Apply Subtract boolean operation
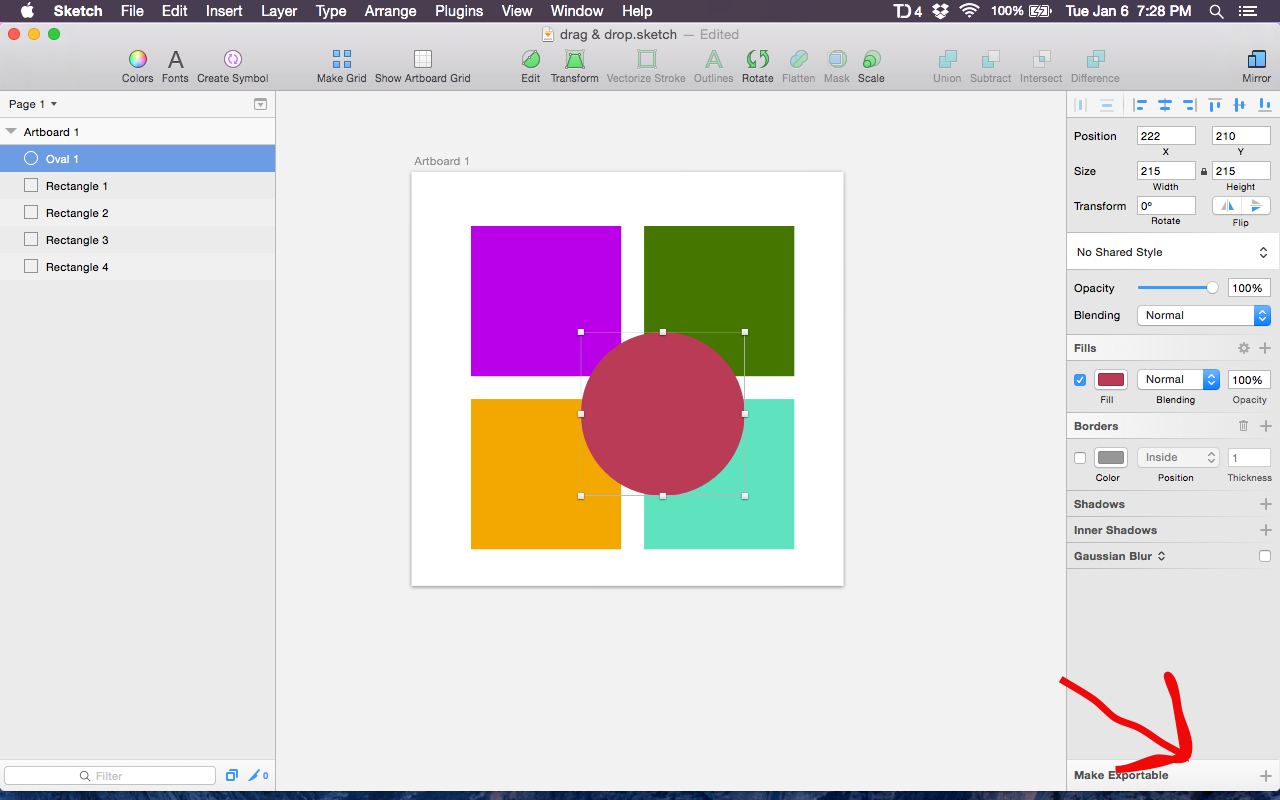The height and width of the screenshot is (800, 1280). (990, 60)
